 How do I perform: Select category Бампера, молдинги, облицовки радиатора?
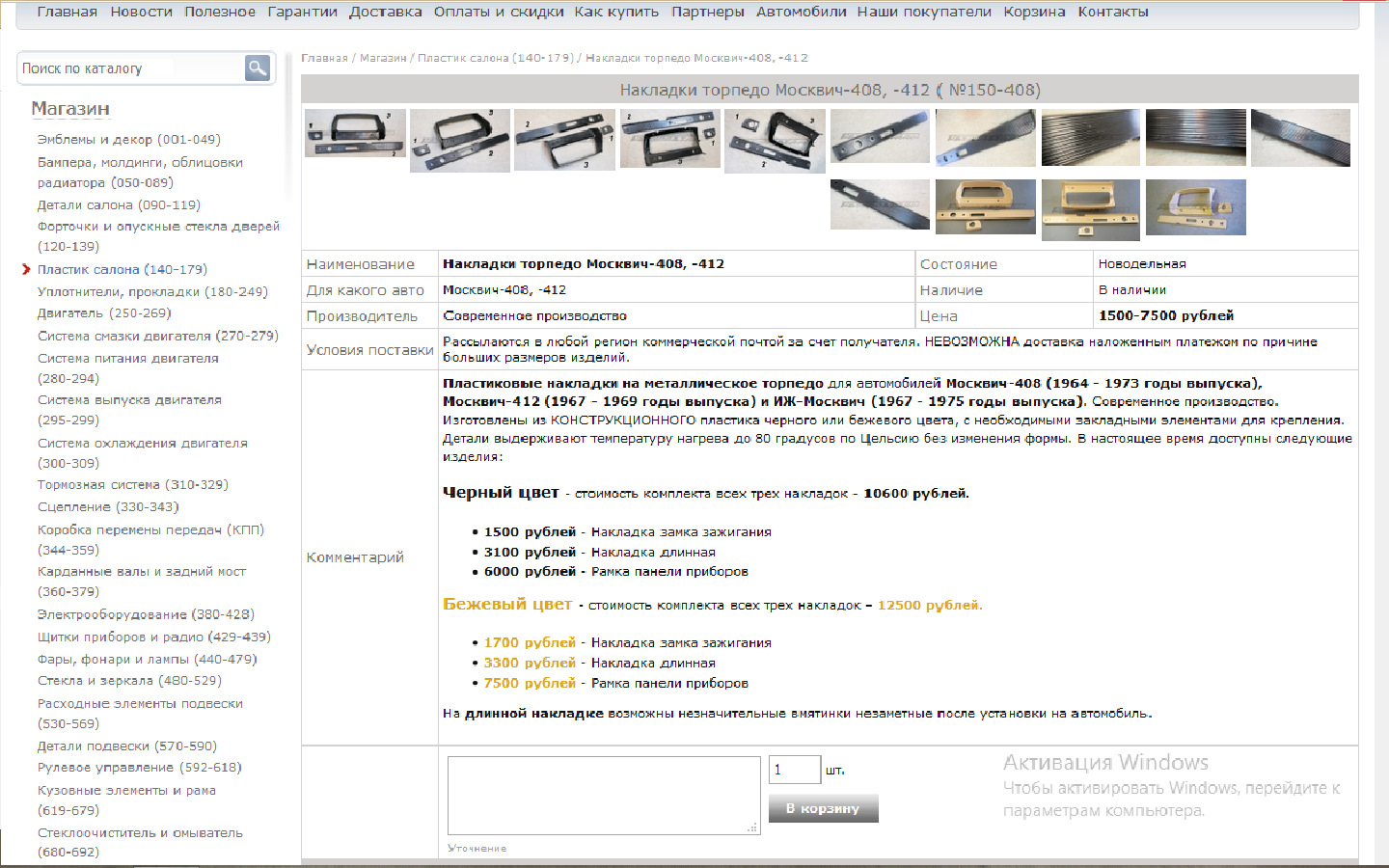point(140,173)
